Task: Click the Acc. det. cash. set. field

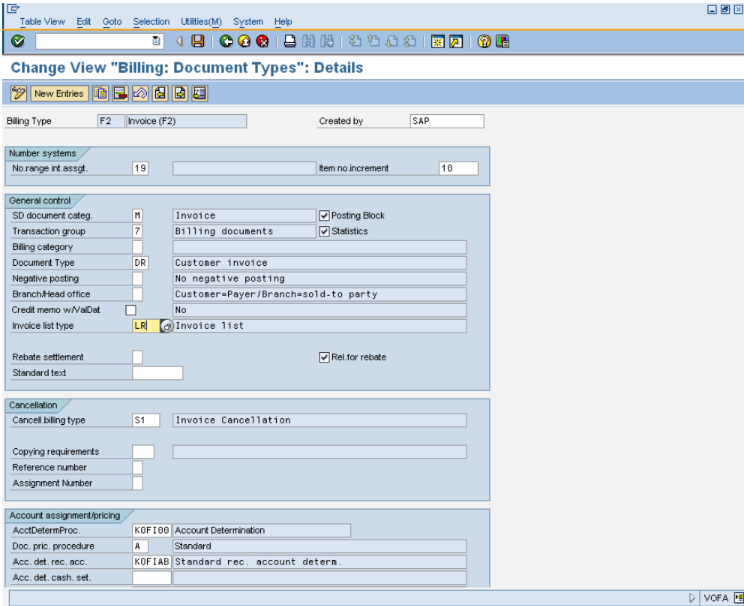Action: 152,578
